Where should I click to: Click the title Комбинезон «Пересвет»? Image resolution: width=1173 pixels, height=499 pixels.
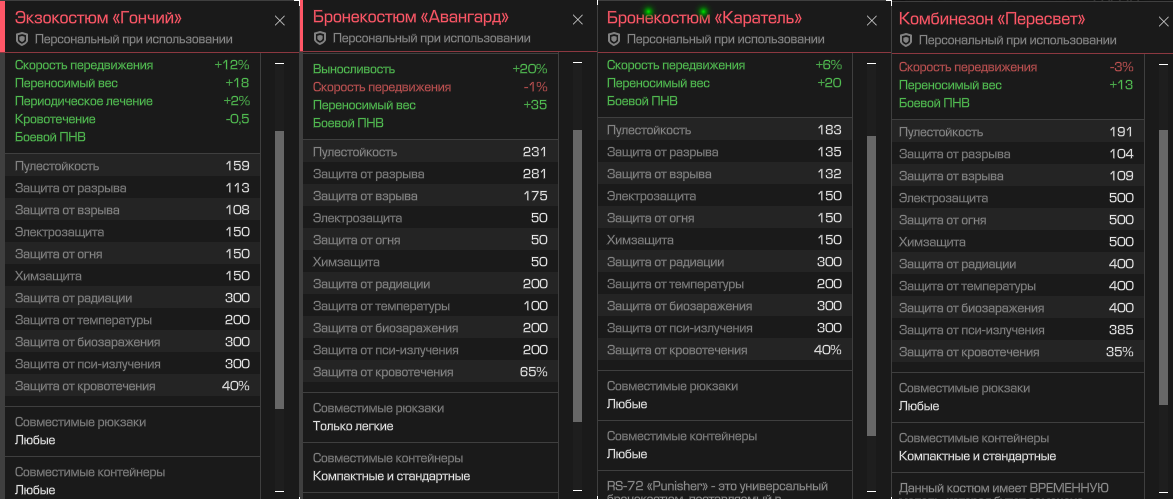tap(992, 19)
